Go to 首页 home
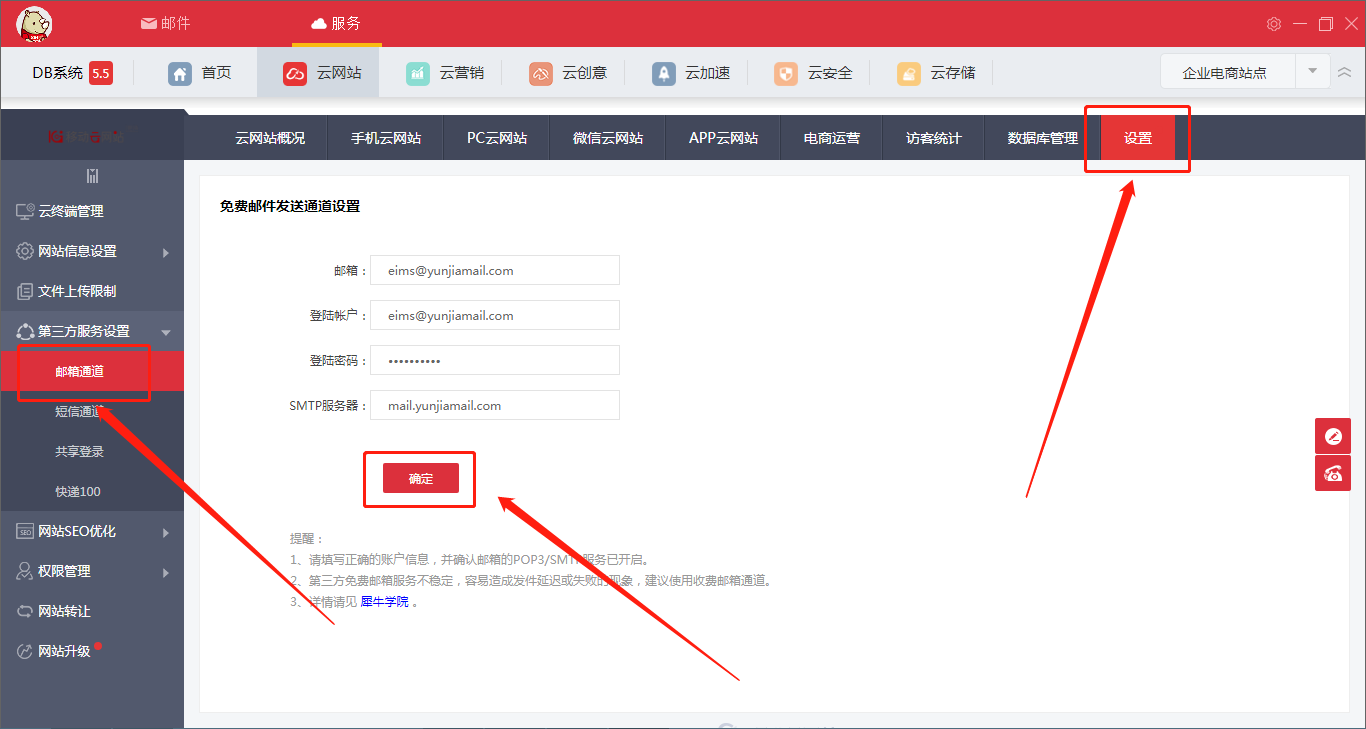1366x729 pixels. [200, 73]
